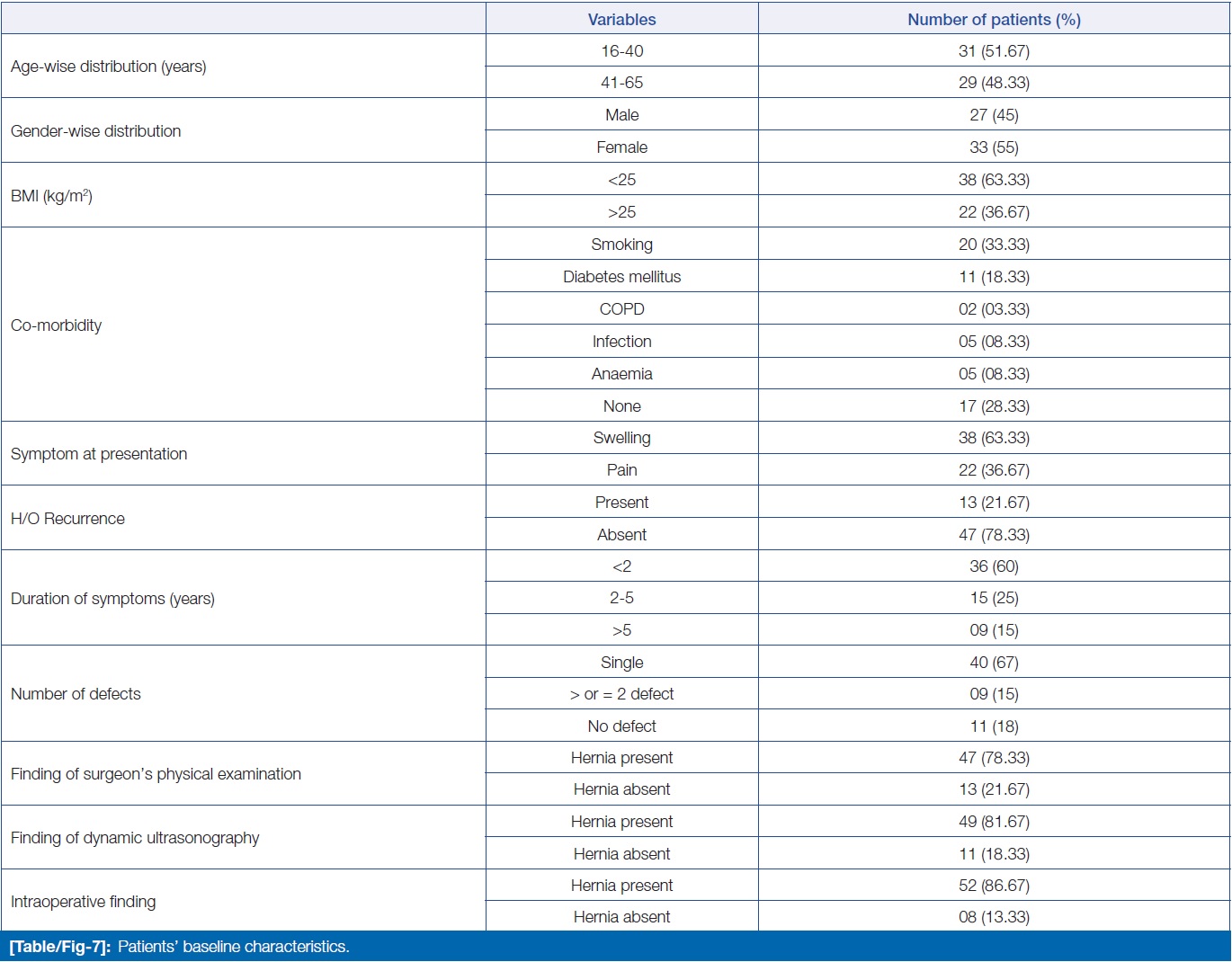Click the '41-65' age group cell
This screenshot has width=1232, height=962.
621,83
